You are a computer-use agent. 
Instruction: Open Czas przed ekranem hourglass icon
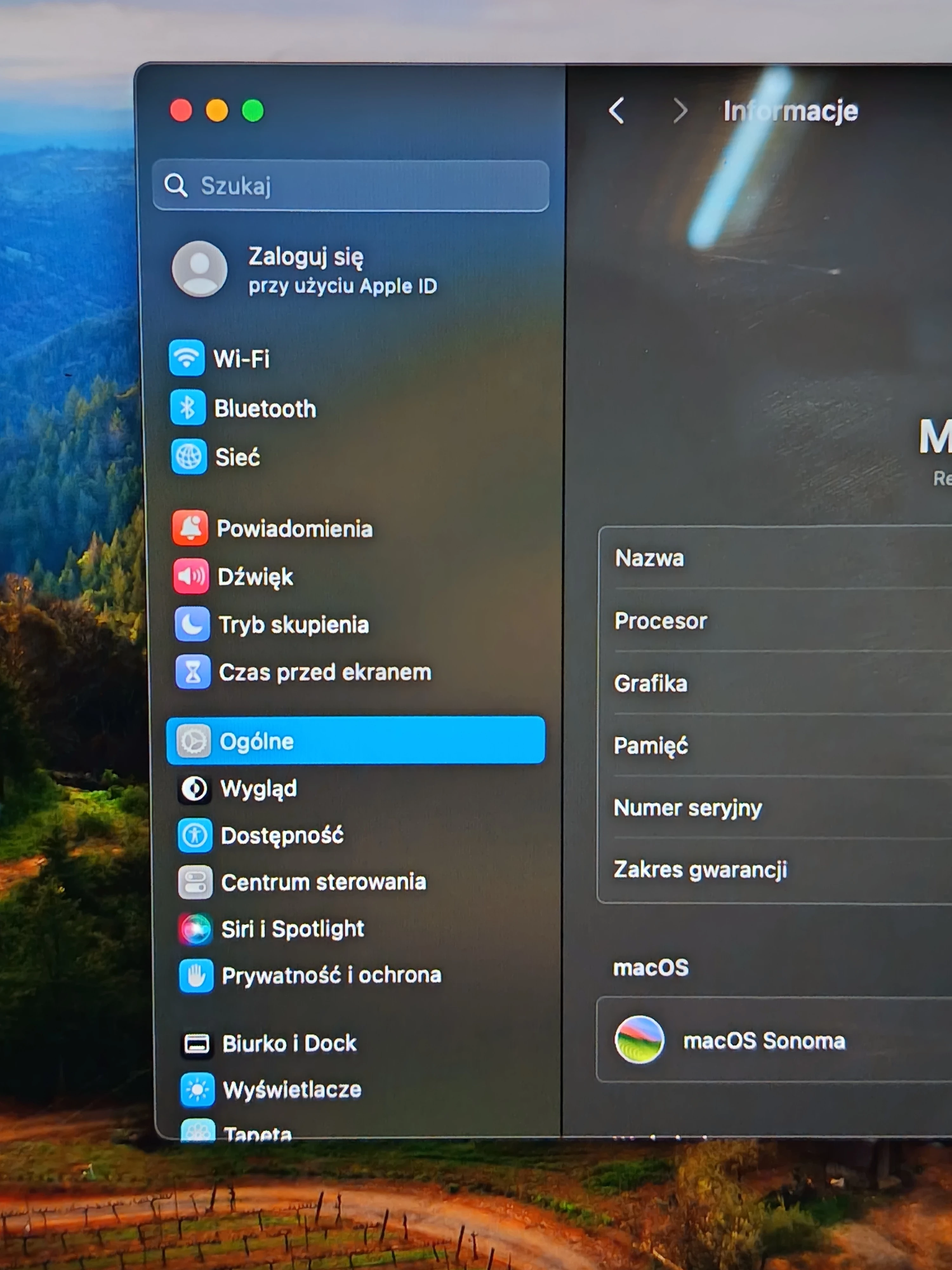pyautogui.click(x=193, y=672)
